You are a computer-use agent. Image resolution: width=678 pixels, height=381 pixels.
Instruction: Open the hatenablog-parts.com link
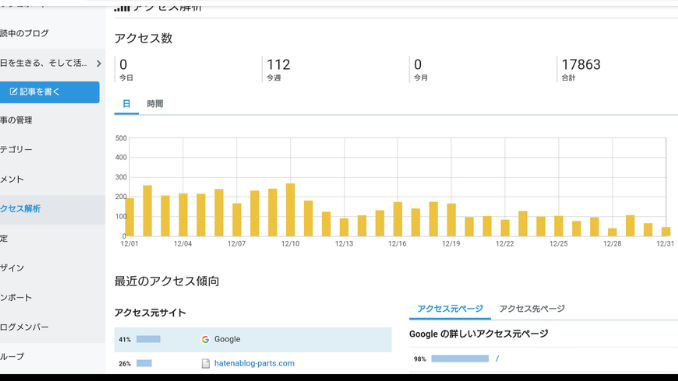point(254,363)
